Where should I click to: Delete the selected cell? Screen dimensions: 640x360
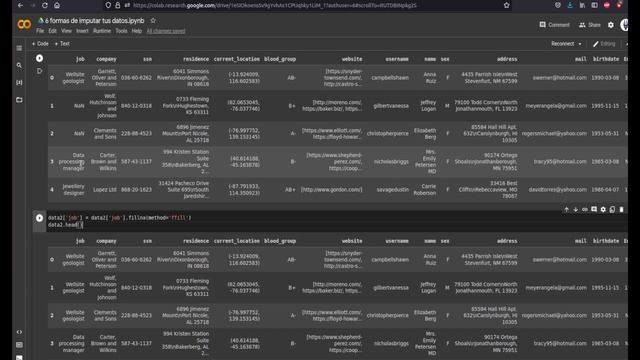click(x=622, y=209)
